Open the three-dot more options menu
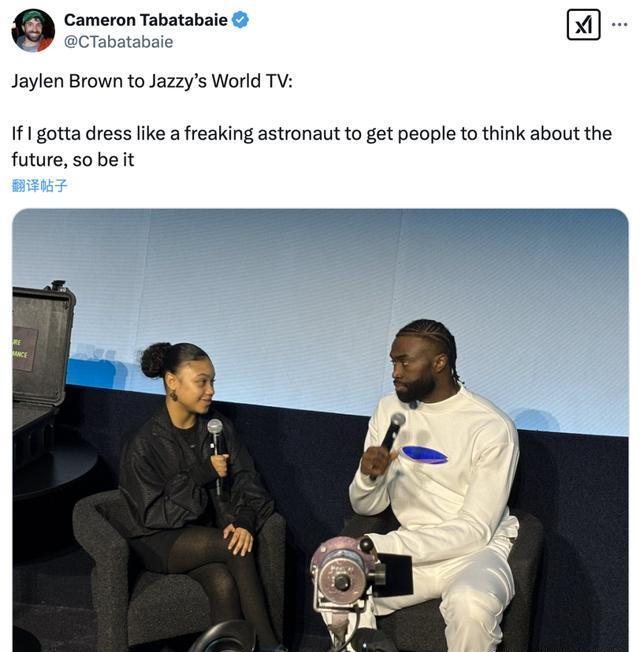This screenshot has width=640, height=652. pos(620,25)
